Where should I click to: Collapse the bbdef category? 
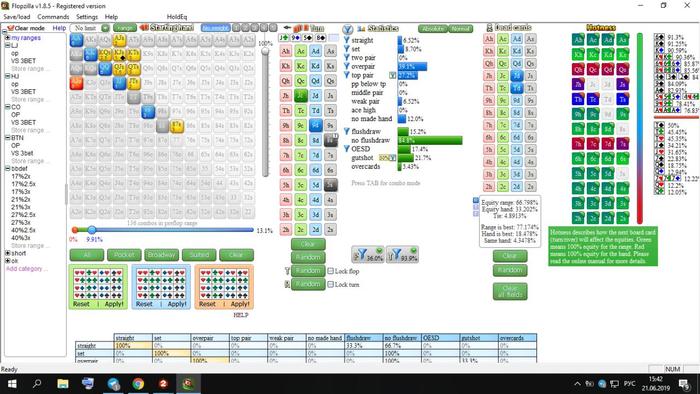8,169
